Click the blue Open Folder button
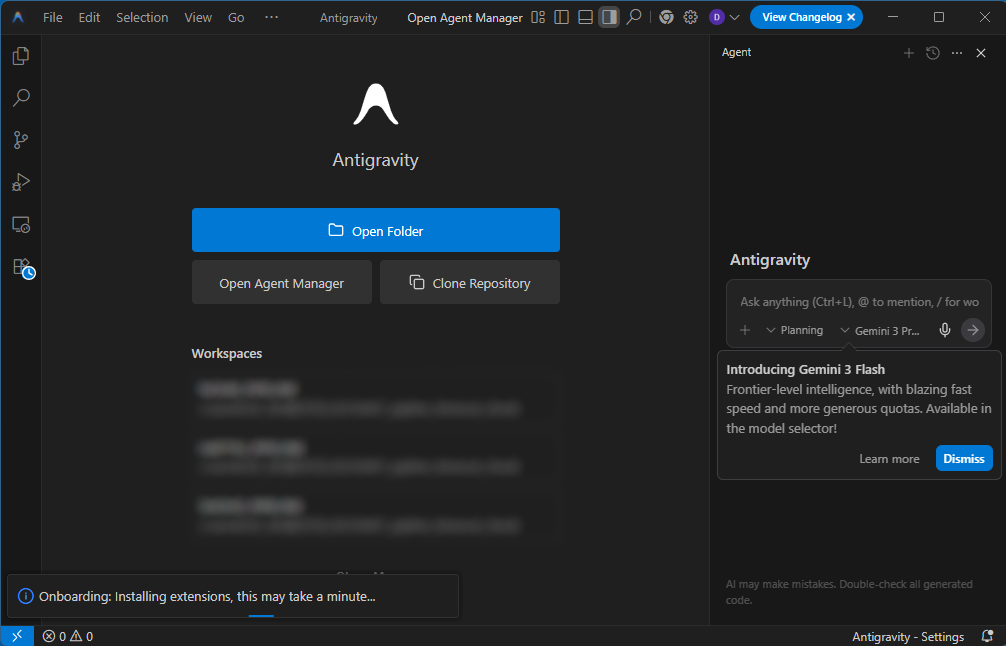1006x646 pixels. pyautogui.click(x=375, y=230)
